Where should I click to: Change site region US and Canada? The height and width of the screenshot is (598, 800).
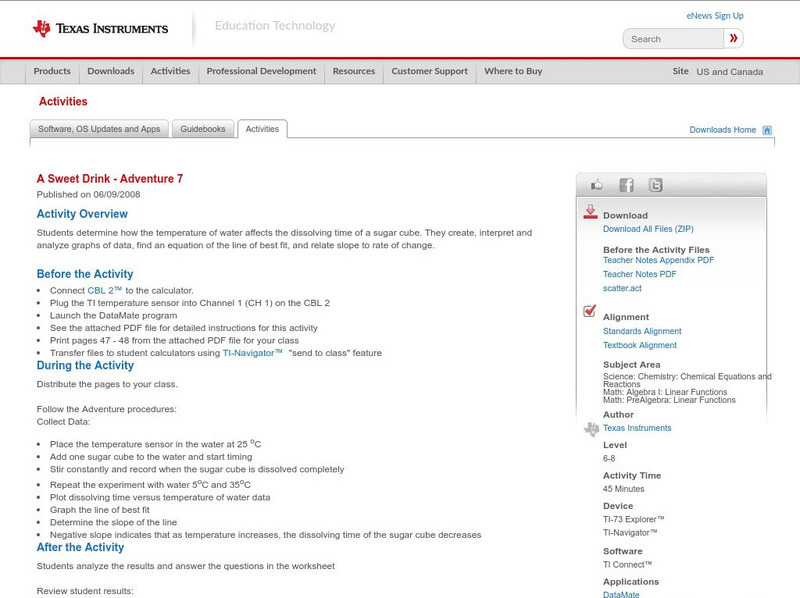(730, 72)
